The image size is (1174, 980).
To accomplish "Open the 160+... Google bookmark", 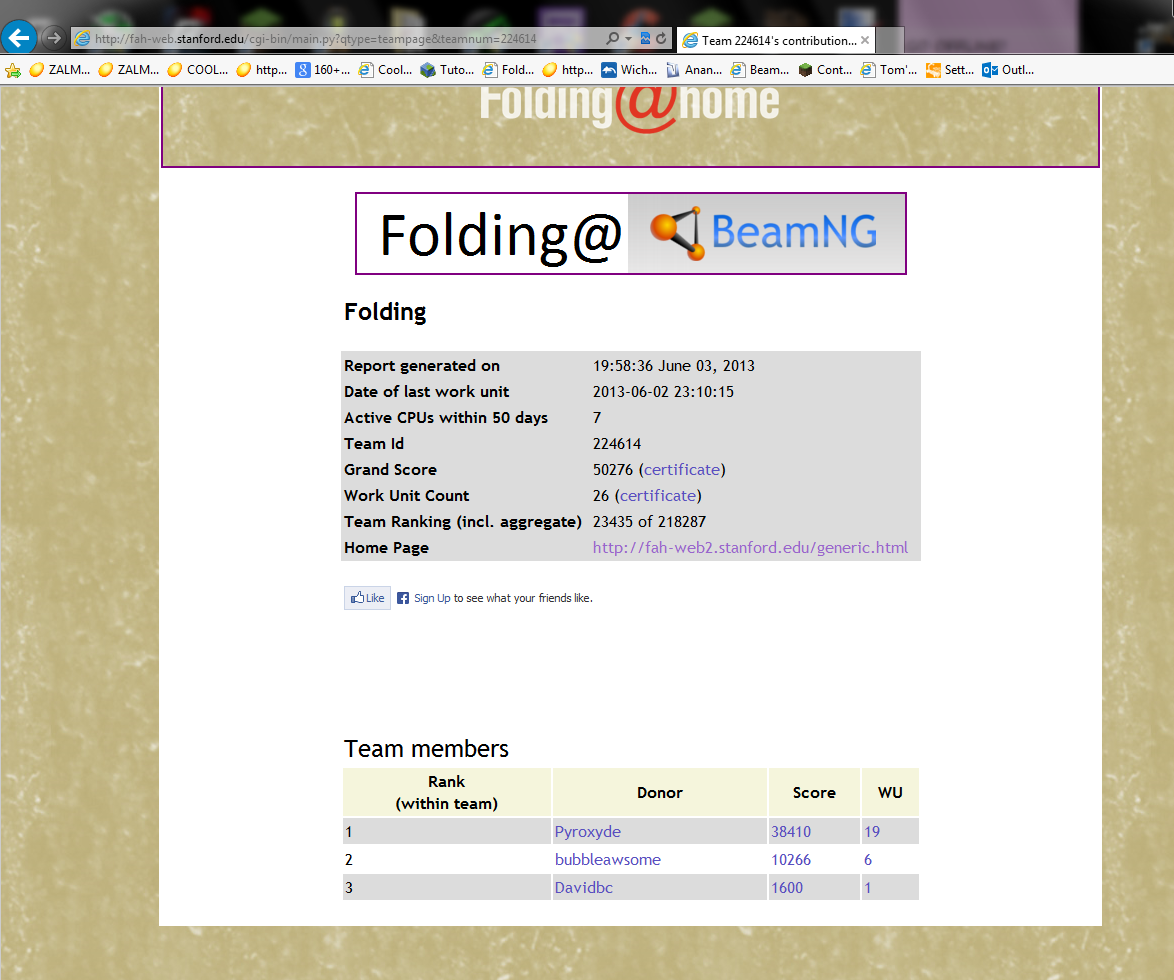I will (323, 70).
